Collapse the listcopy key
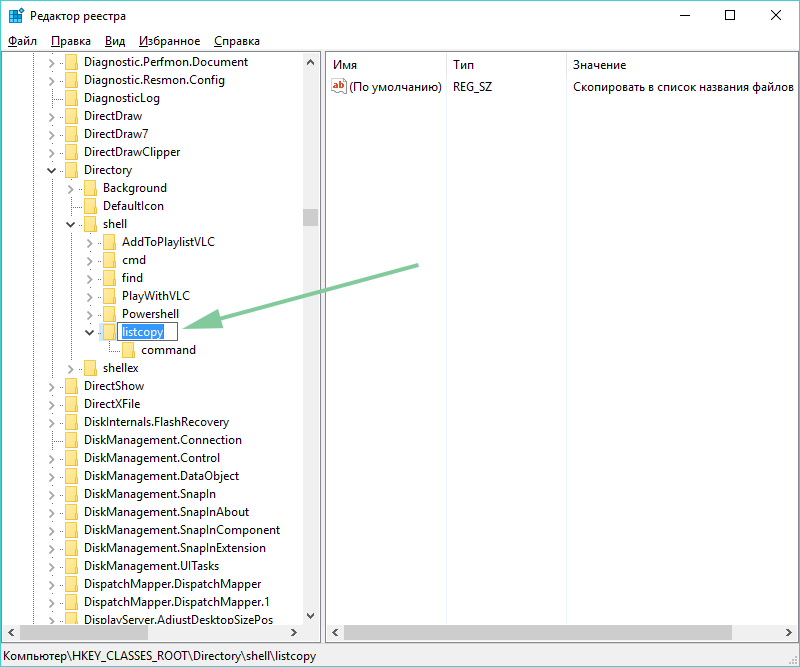This screenshot has height=667, width=800. 89,333
